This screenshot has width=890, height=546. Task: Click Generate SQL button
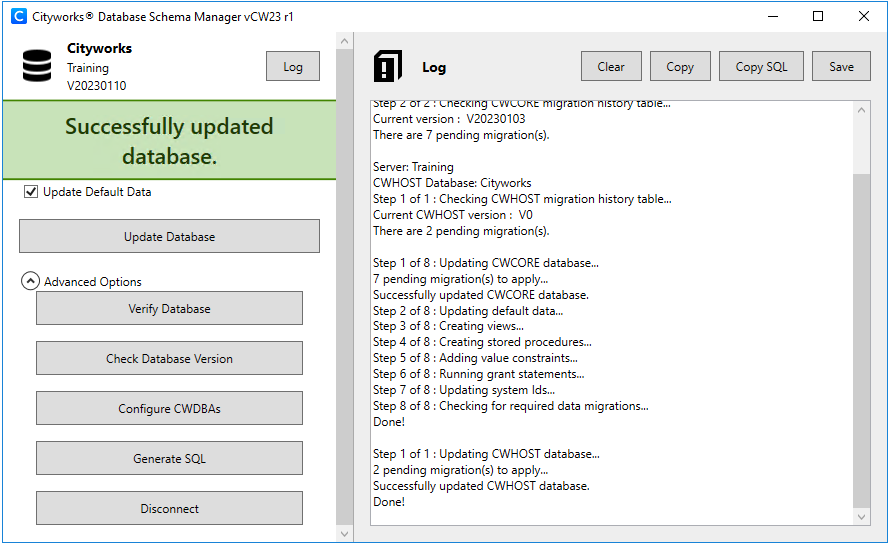(x=169, y=459)
